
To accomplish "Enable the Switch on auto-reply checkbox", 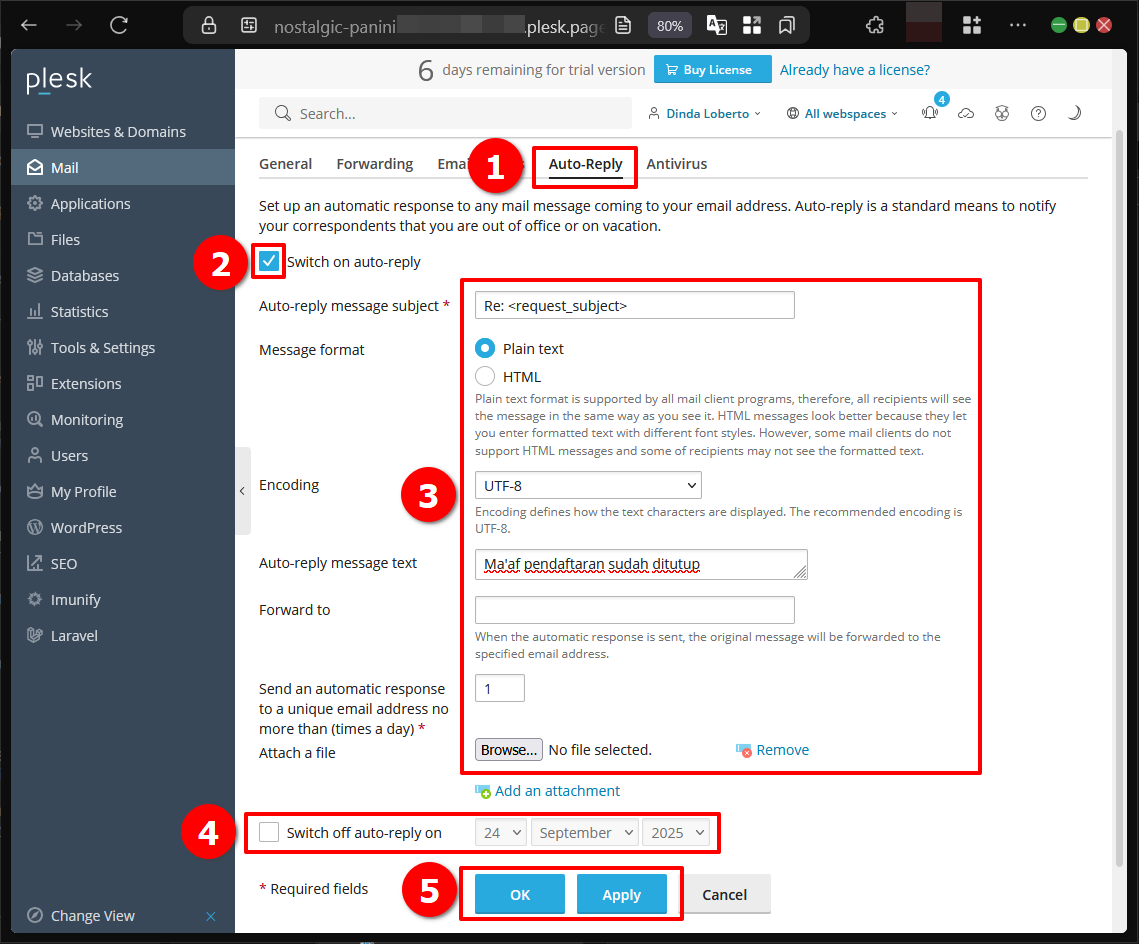I will click(x=268, y=261).
